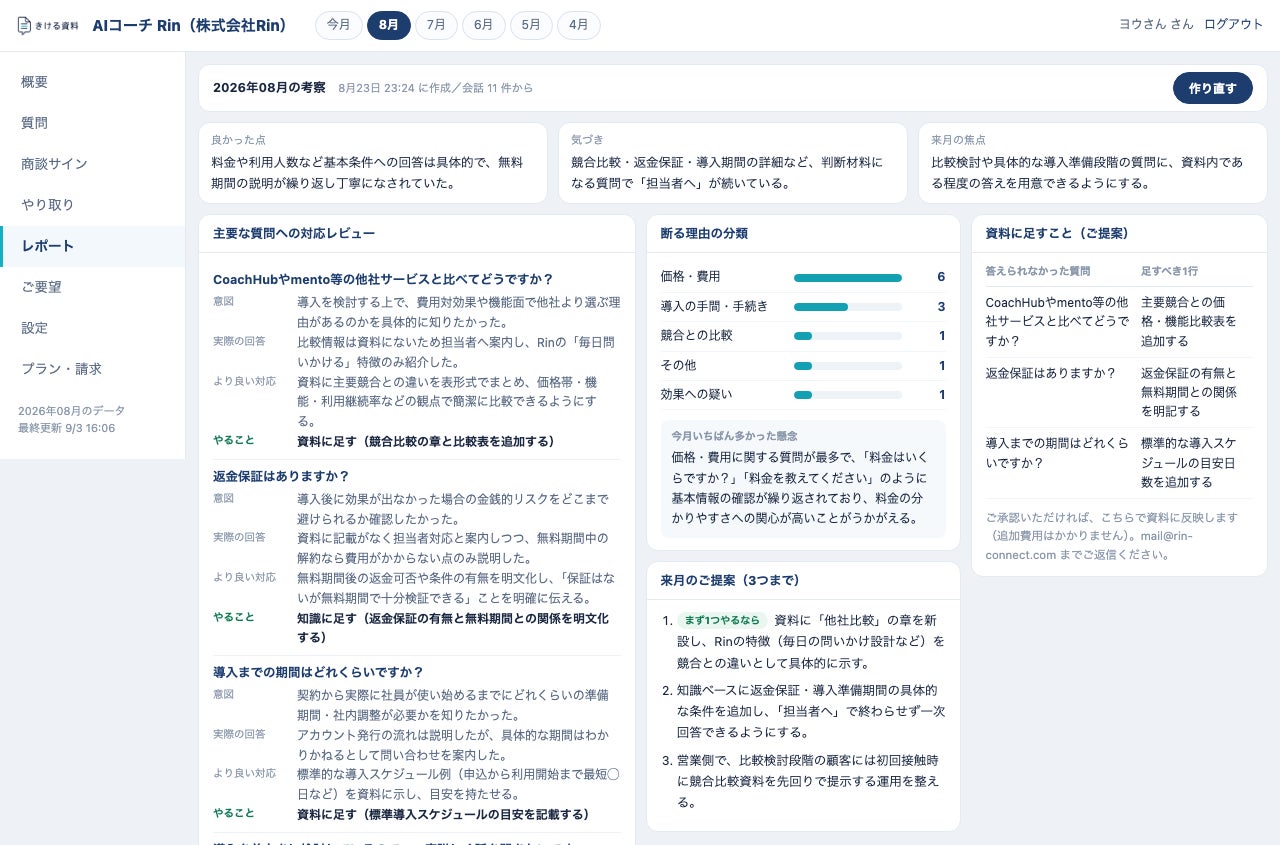This screenshot has height=845, width=1280.
Task: Click the きける資料 logo icon
Action: click(x=26, y=26)
